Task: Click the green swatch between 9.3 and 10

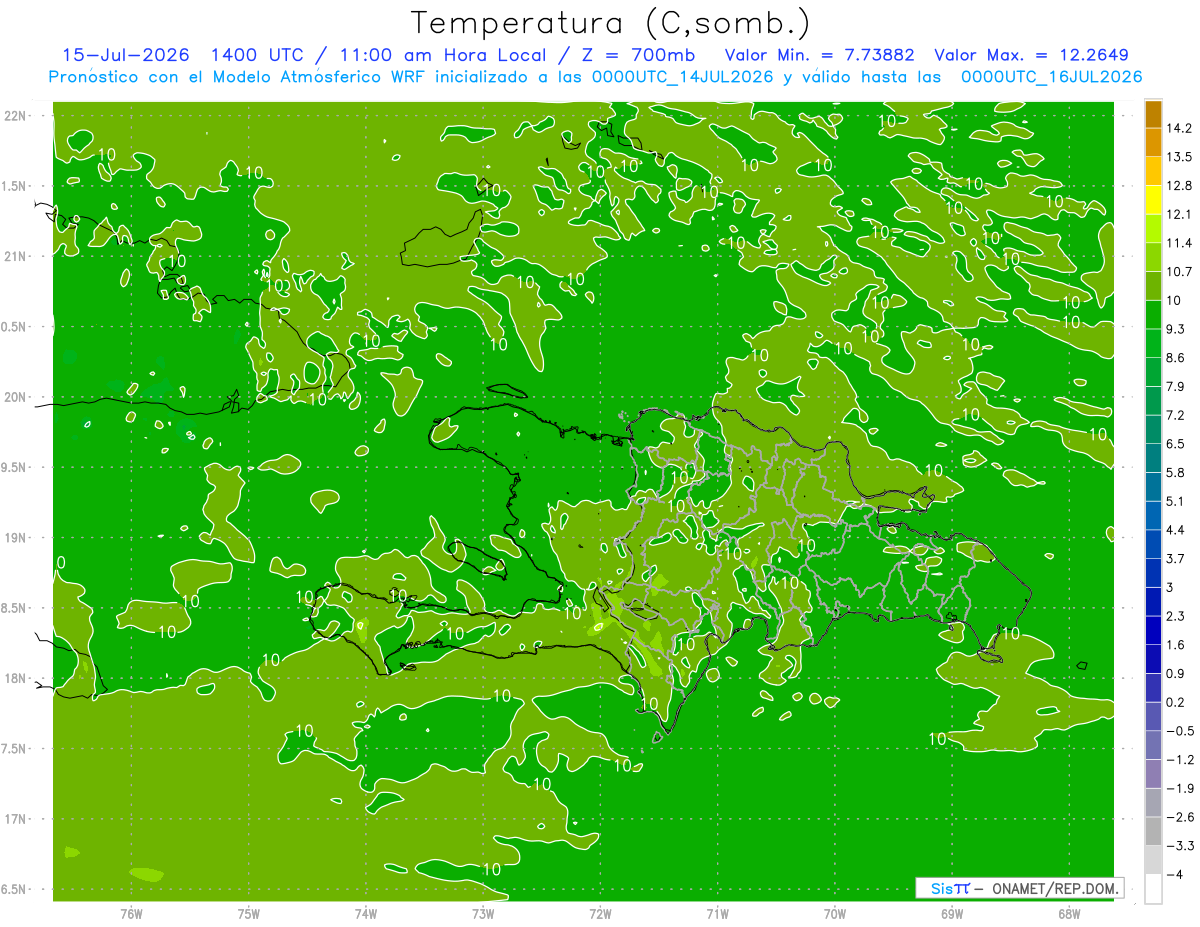Action: pos(1154,314)
